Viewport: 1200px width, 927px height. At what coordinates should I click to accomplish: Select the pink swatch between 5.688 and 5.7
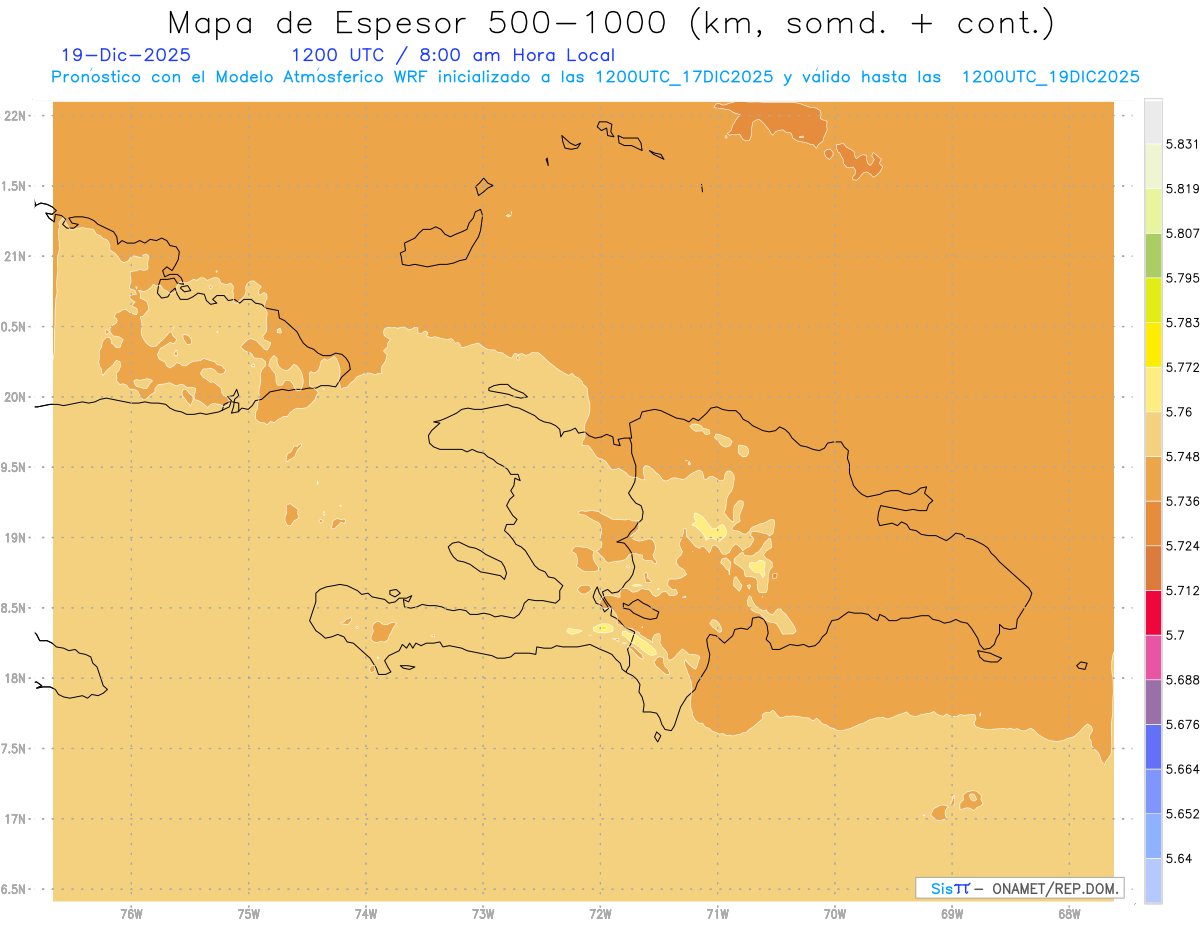pyautogui.click(x=1153, y=657)
